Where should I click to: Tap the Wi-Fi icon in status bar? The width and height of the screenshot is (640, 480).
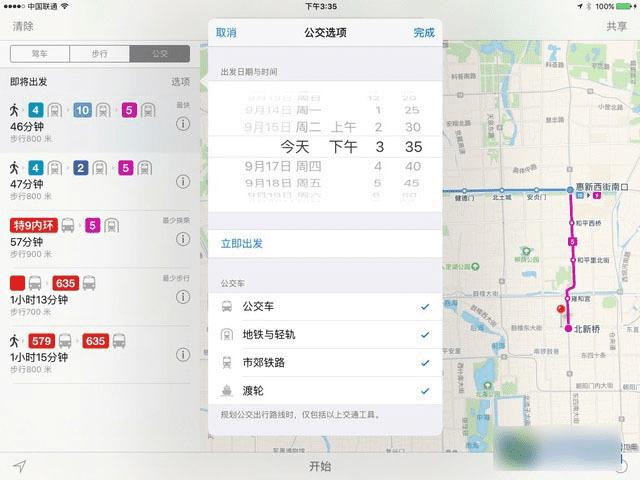point(64,6)
